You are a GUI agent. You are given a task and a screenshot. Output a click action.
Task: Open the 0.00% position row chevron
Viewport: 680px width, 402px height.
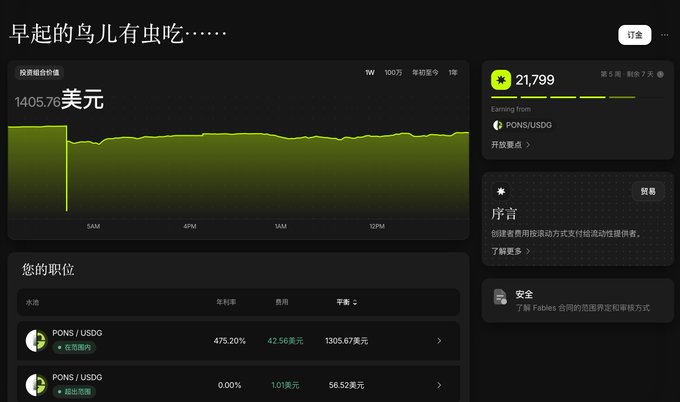tap(439, 385)
